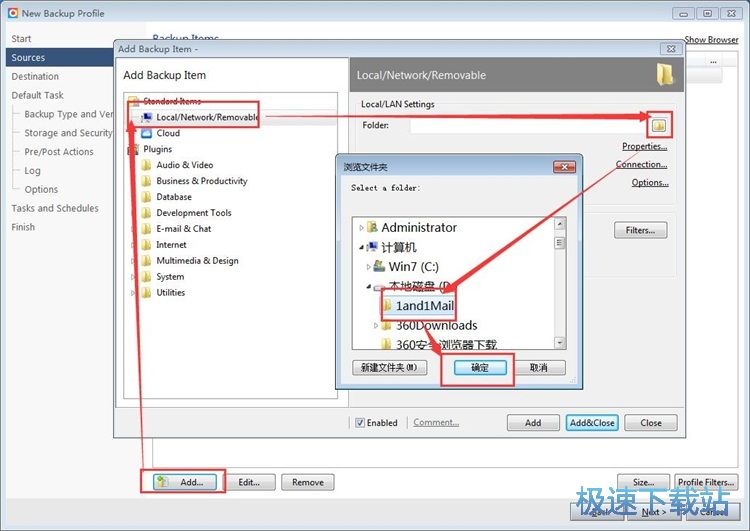
Task: Click the Add button in Add Backup Item dialog
Action: click(x=533, y=423)
